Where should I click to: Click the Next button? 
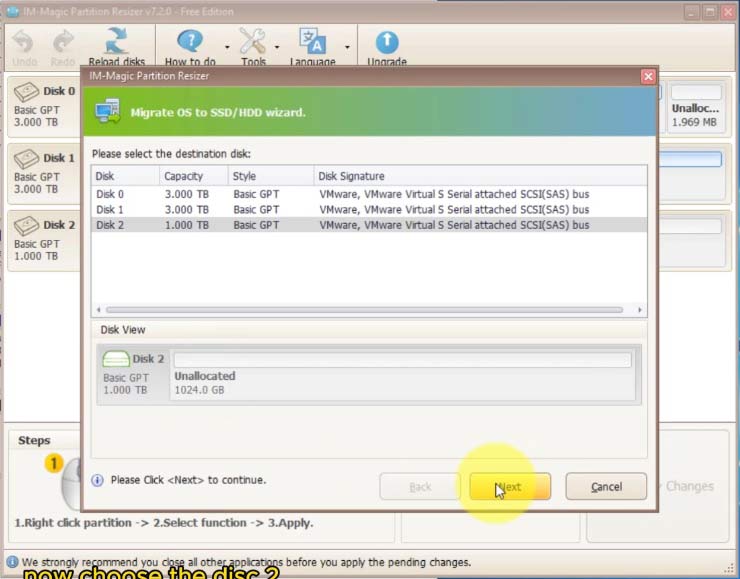click(x=510, y=487)
